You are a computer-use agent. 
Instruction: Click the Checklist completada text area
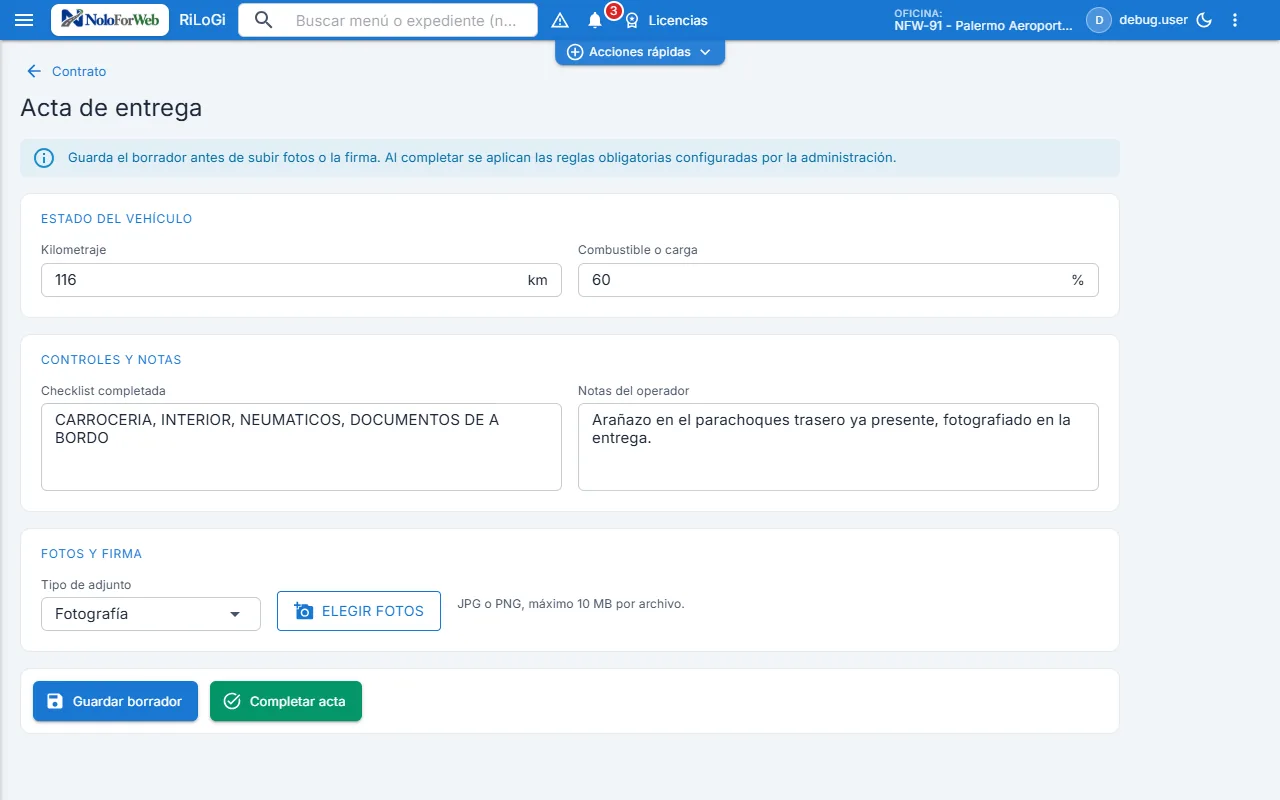301,447
